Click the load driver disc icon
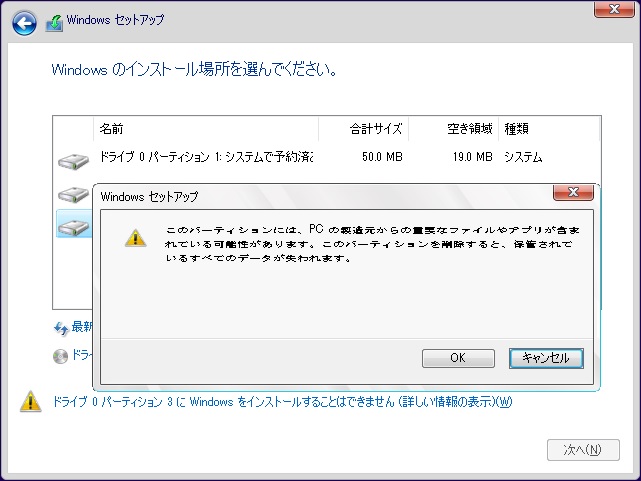The image size is (641, 481). (61, 356)
